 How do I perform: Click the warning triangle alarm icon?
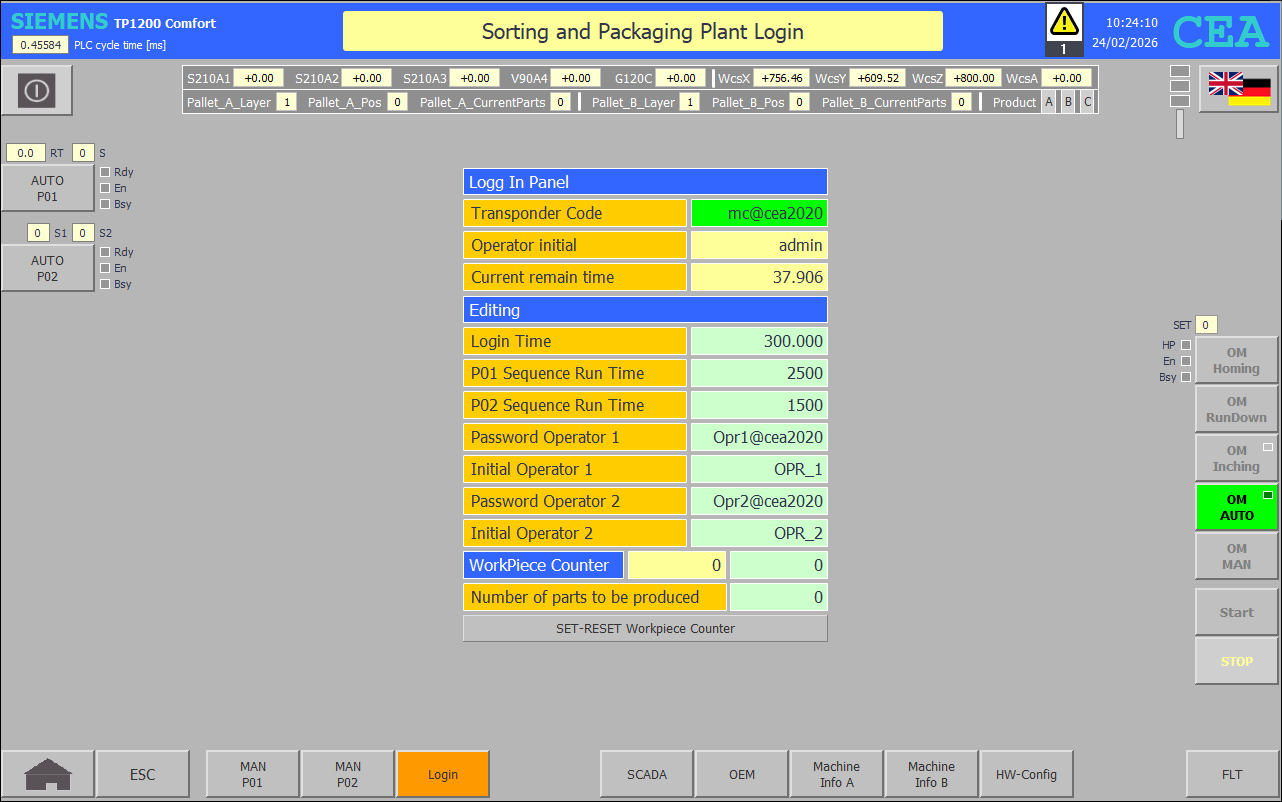(1064, 22)
